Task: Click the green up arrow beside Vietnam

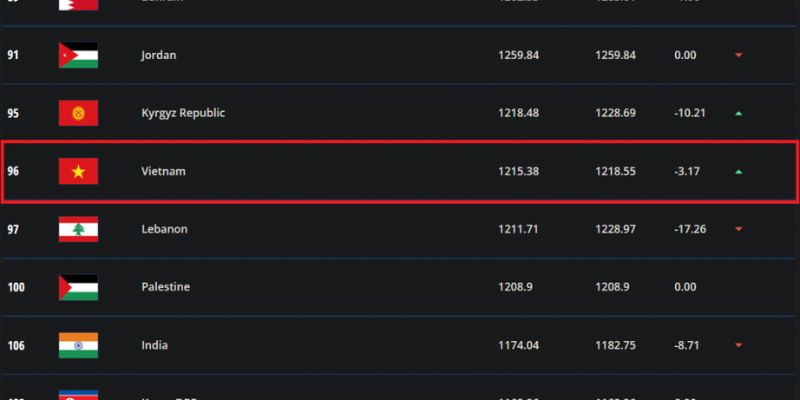Action: click(738, 171)
